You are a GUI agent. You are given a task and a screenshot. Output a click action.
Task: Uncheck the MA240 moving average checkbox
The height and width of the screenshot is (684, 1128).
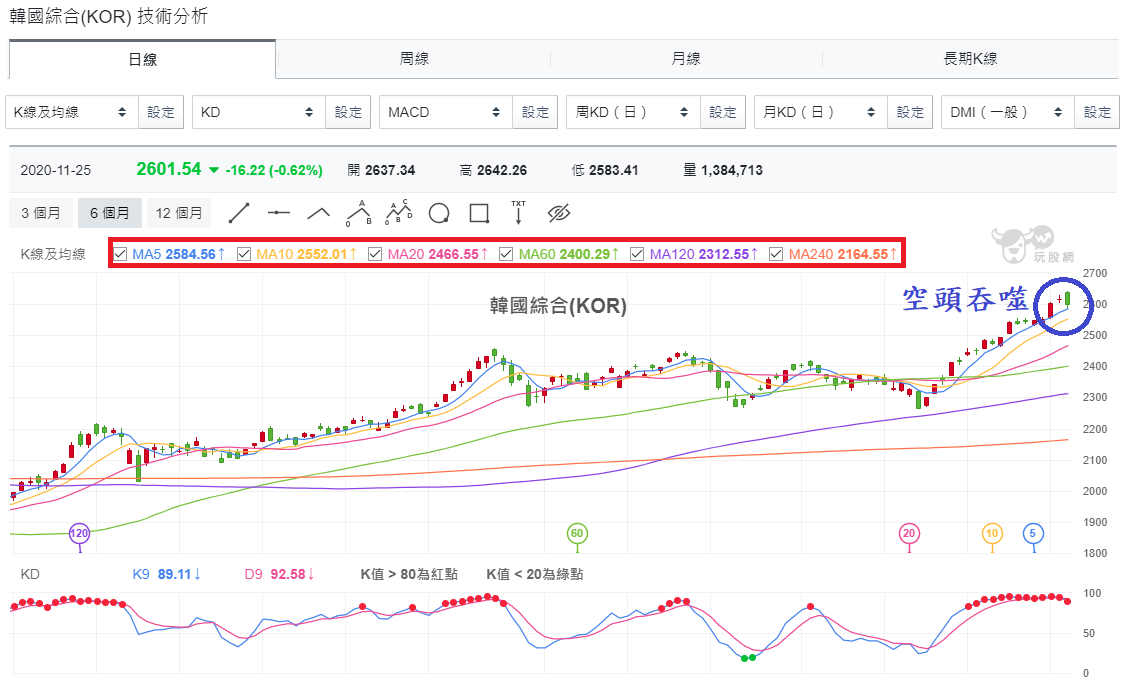pyautogui.click(x=776, y=254)
